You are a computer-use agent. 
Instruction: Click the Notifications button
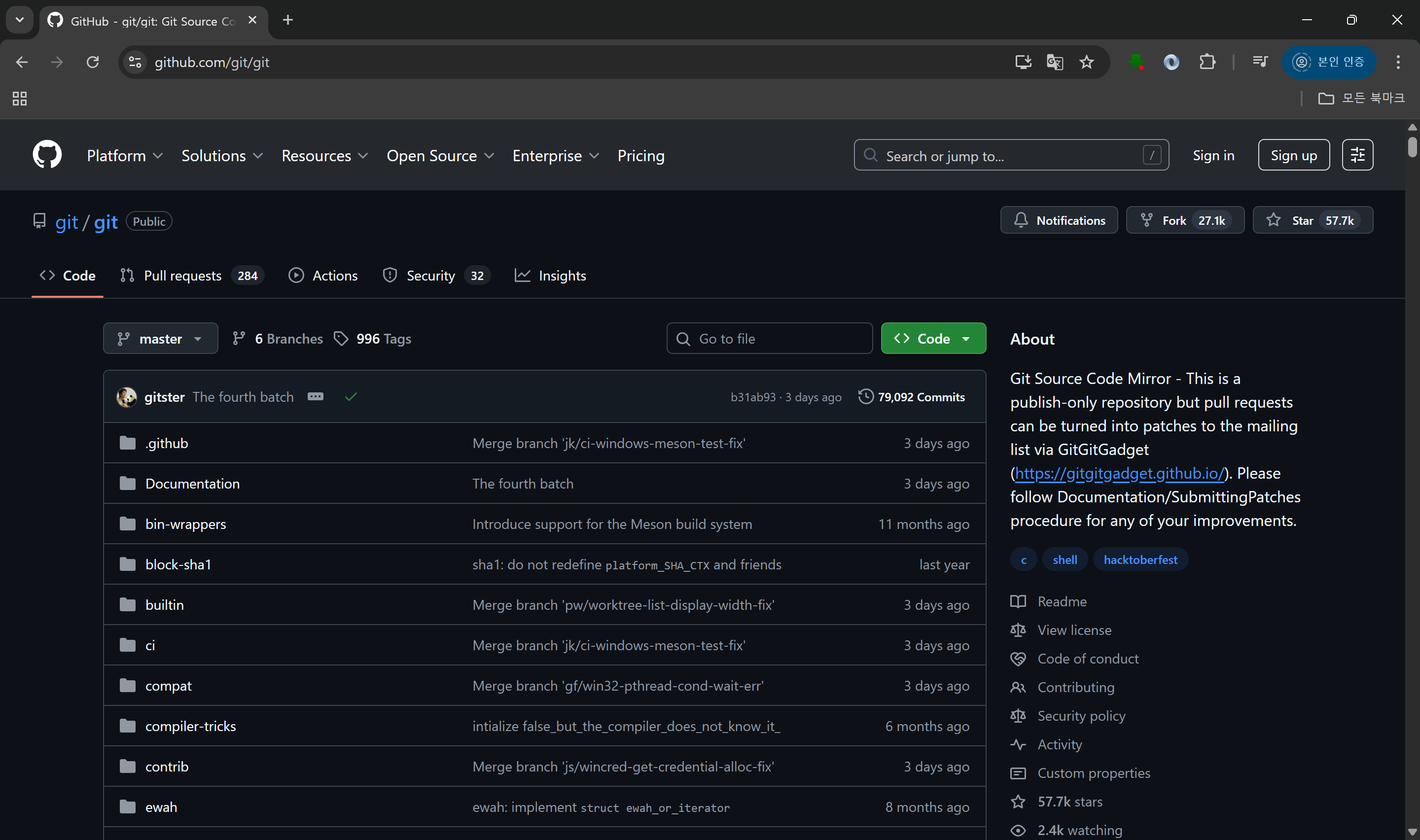[1059, 220]
